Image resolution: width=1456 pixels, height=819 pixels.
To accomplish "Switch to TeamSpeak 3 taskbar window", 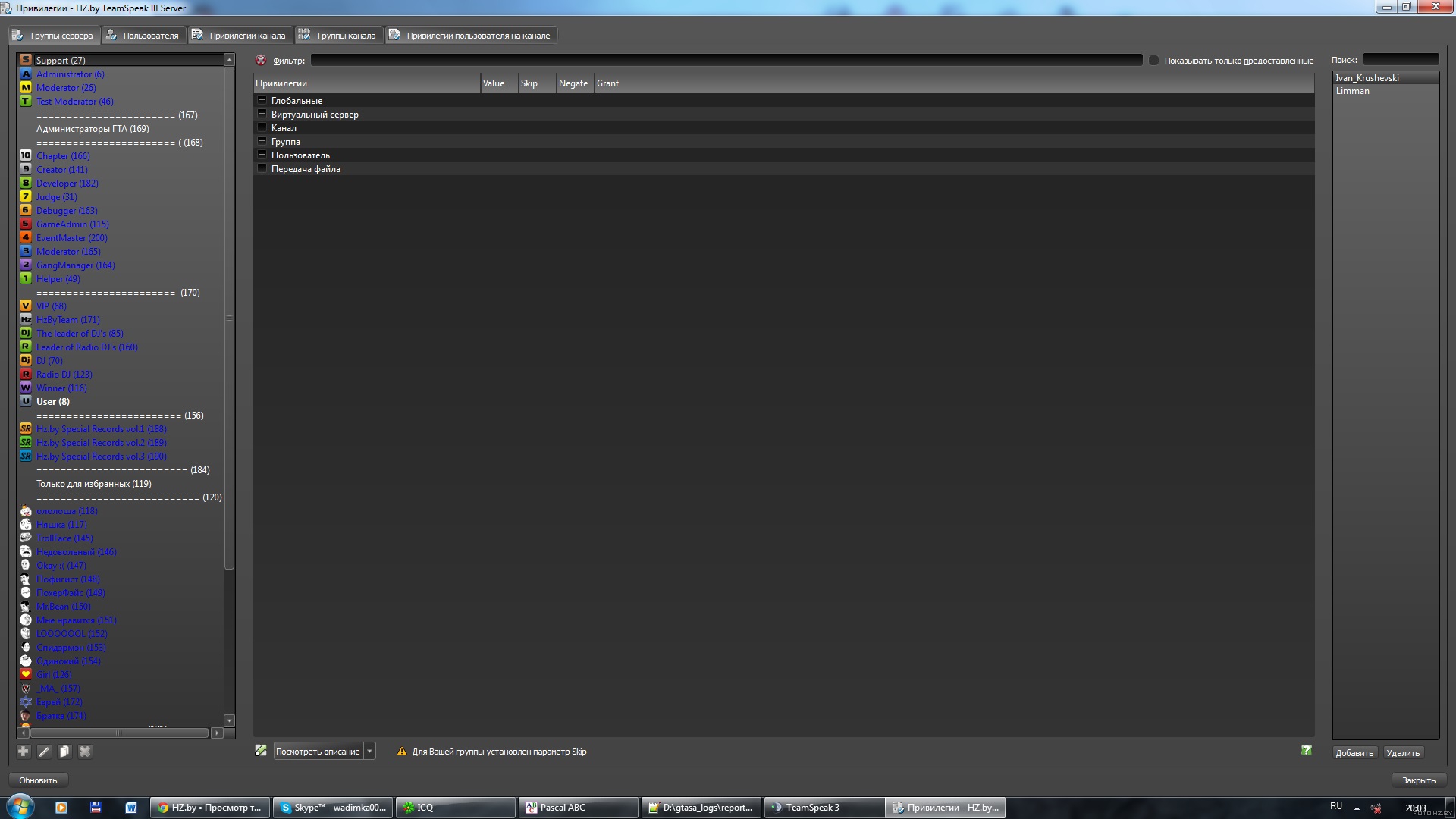I will [824, 808].
